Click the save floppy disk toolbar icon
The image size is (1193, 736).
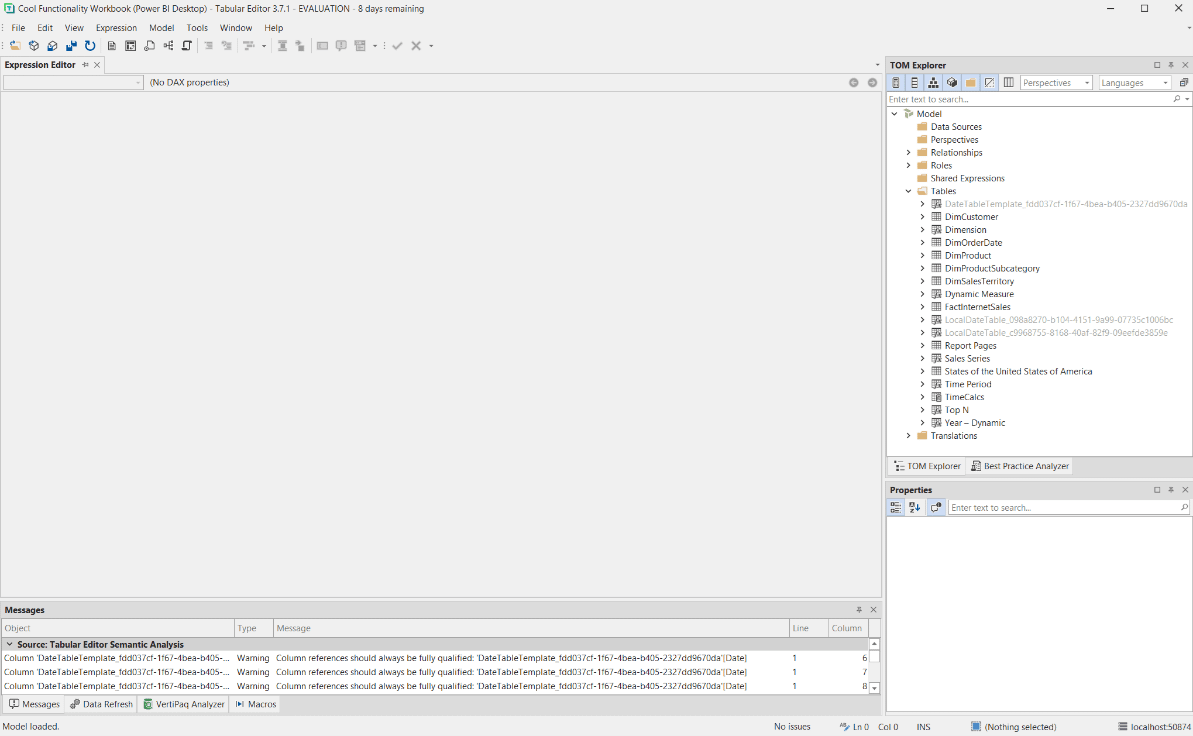click(71, 46)
